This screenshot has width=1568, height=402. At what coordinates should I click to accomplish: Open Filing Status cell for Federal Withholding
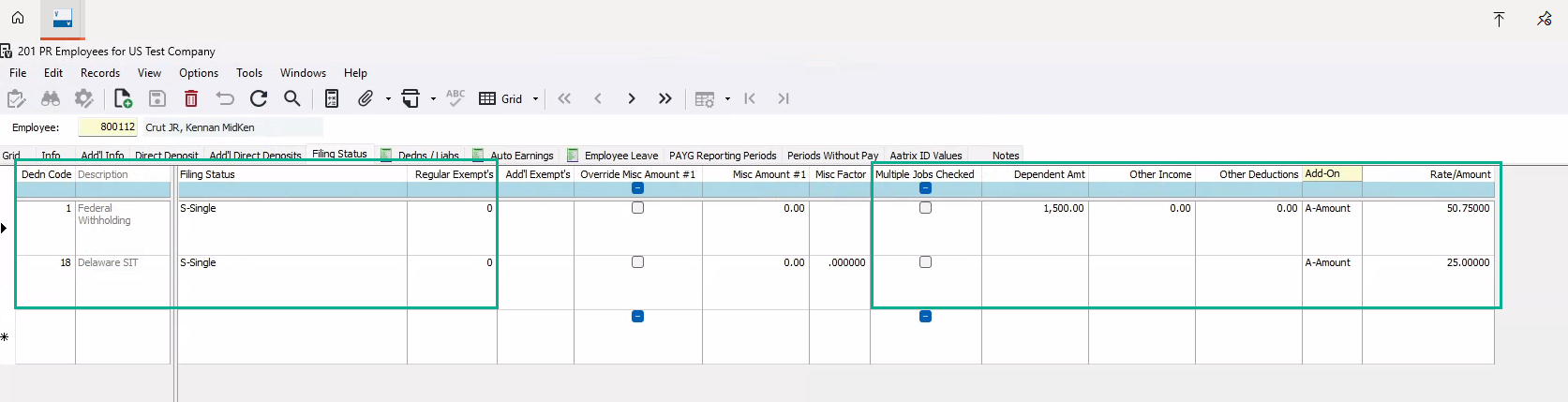coord(292,228)
